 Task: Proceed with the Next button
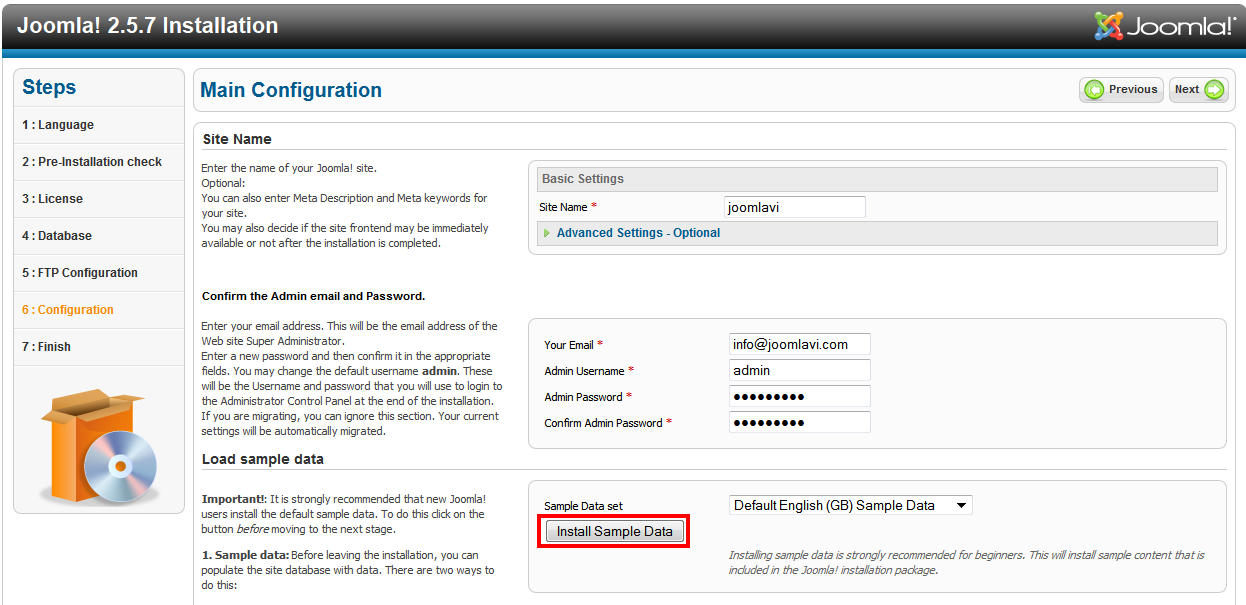pyautogui.click(x=1198, y=90)
